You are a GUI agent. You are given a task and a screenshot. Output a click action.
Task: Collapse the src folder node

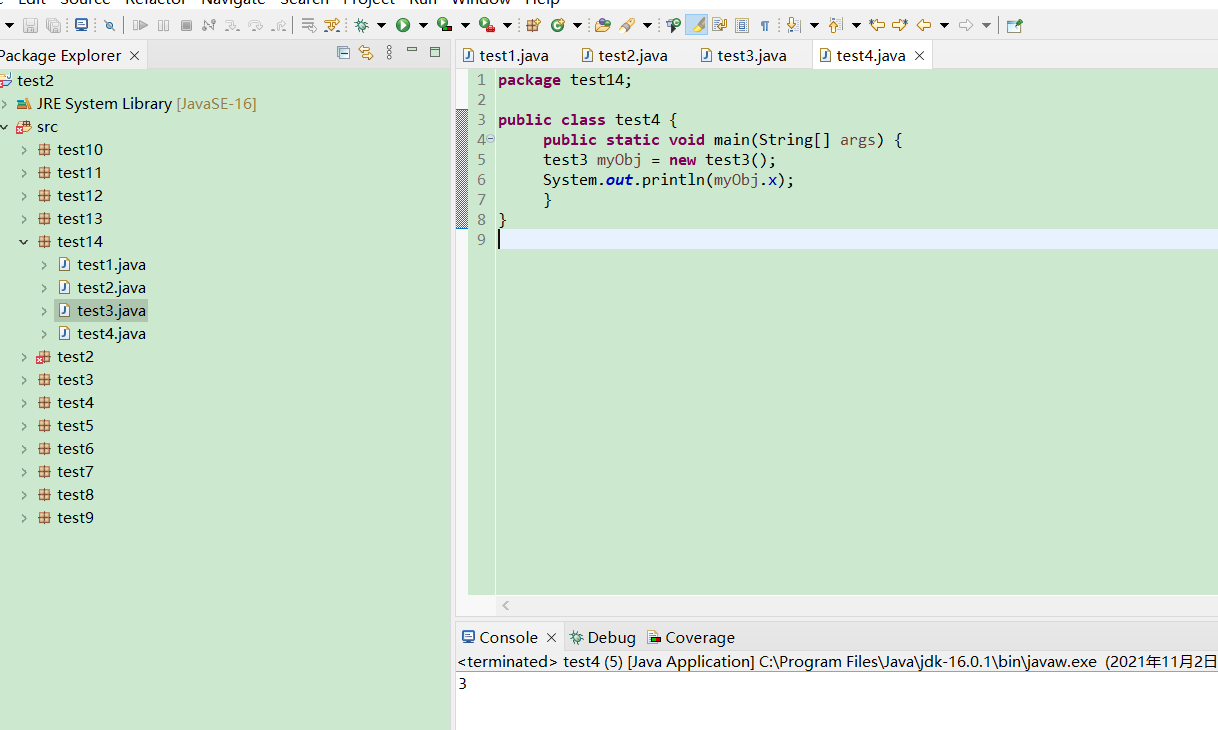pos(5,127)
